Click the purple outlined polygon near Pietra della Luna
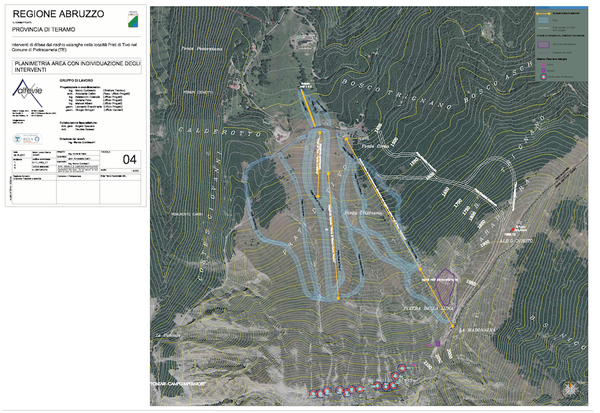The width and height of the screenshot is (600, 413). click(x=445, y=285)
